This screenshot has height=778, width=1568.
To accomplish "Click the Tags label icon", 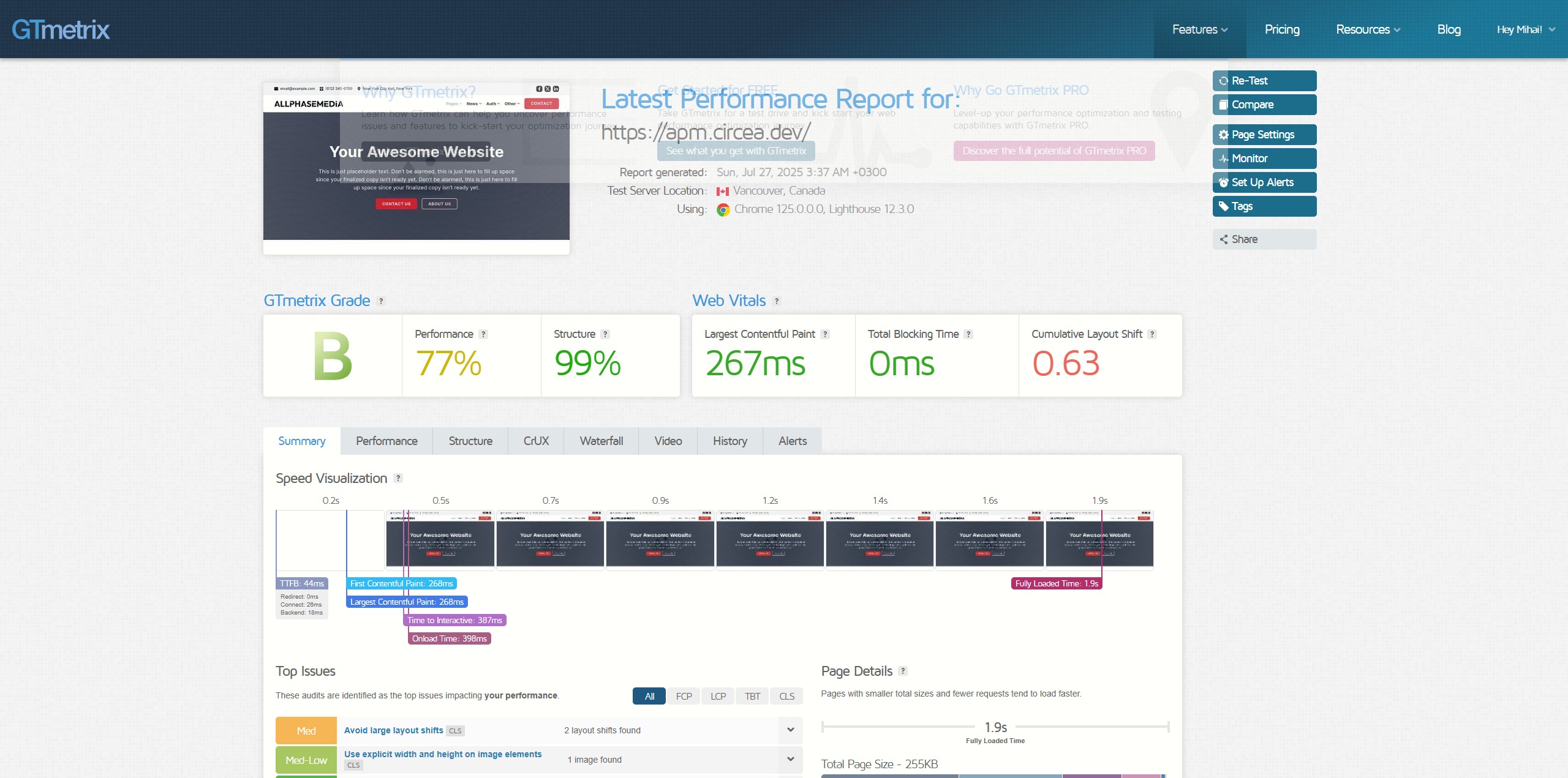I will pos(1223,206).
